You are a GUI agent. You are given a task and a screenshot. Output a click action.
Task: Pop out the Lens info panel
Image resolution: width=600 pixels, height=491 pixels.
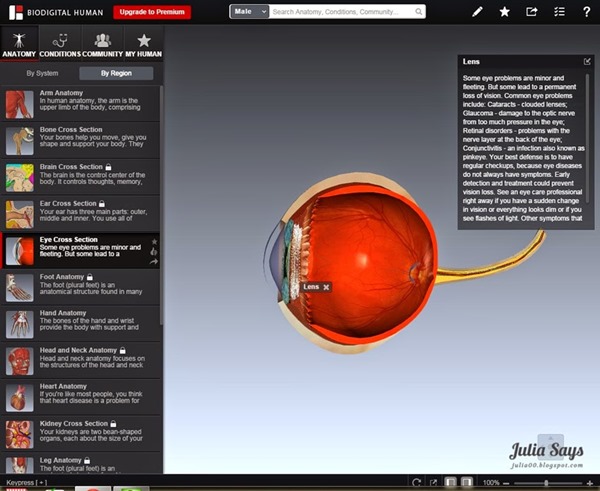(x=587, y=61)
